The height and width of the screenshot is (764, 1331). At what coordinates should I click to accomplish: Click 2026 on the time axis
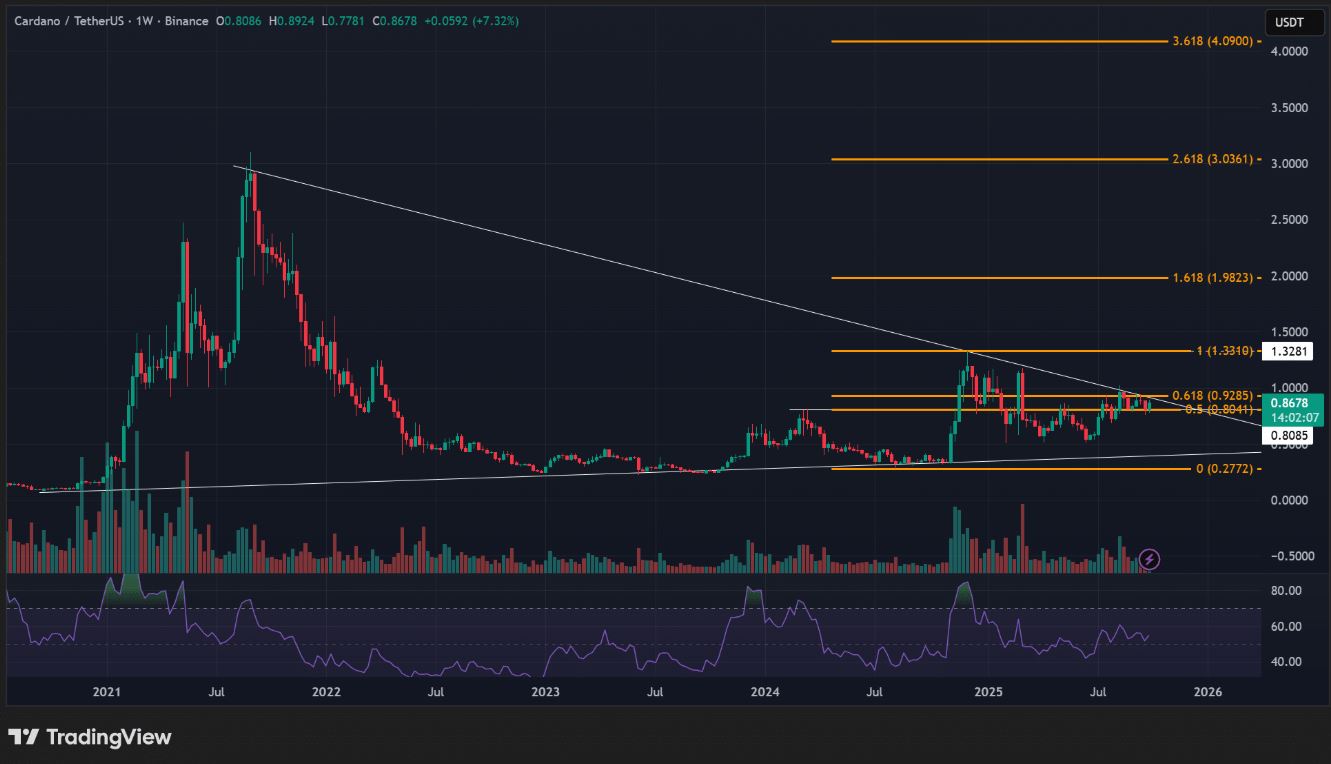coord(1207,691)
